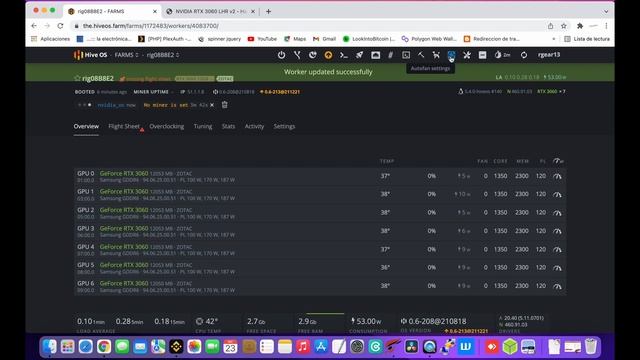Click the all-GPU overclock icon in table header
640x360 pixels.
(558, 161)
